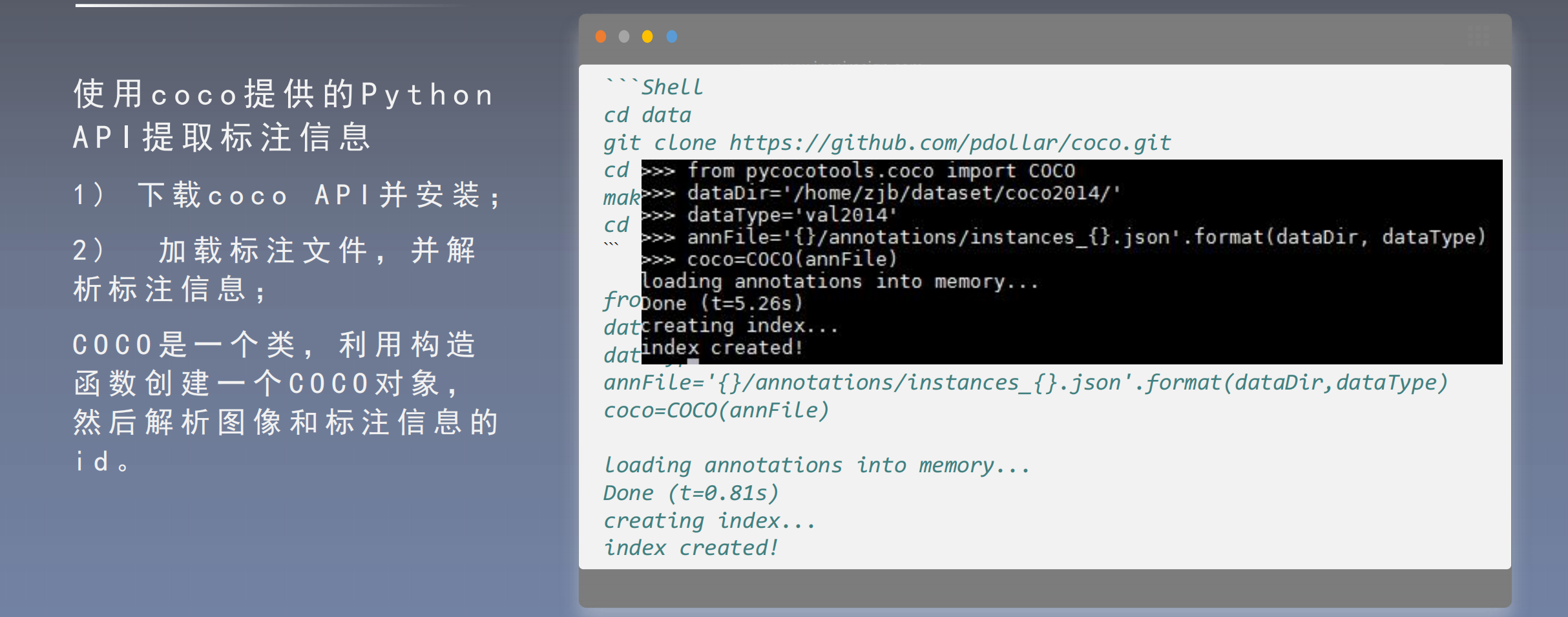Image resolution: width=1568 pixels, height=617 pixels.
Task: Click "index created!" in the black terminal
Action: [x=722, y=348]
